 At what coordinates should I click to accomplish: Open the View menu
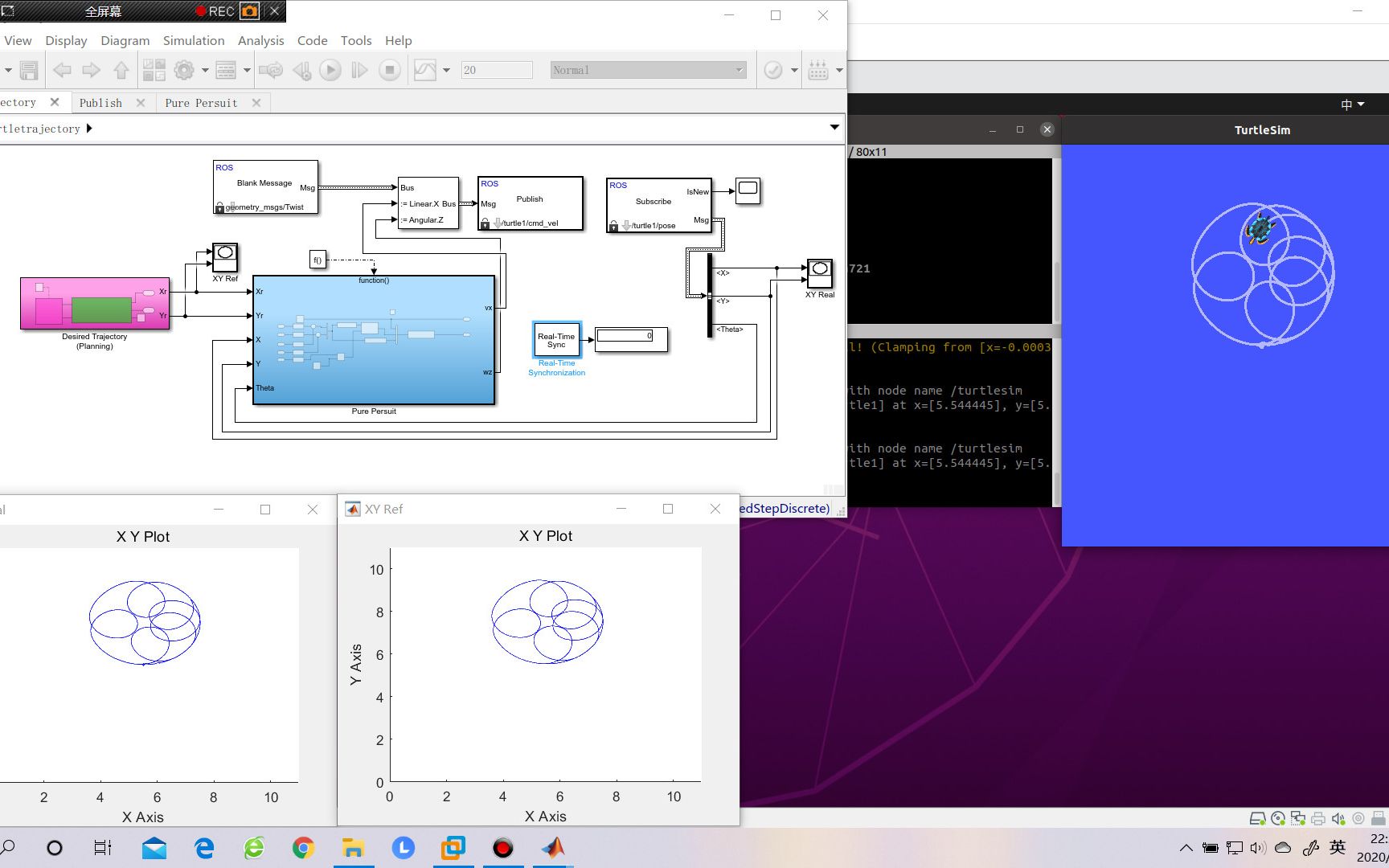[18, 40]
